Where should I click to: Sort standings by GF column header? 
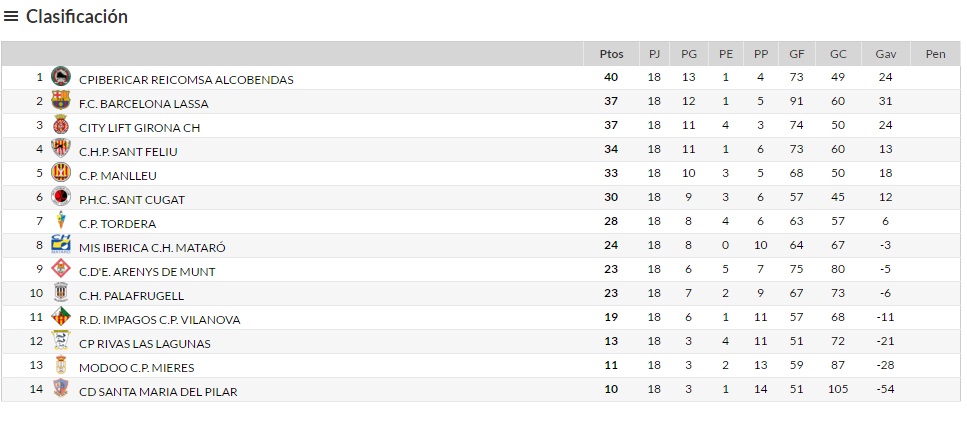click(796, 54)
